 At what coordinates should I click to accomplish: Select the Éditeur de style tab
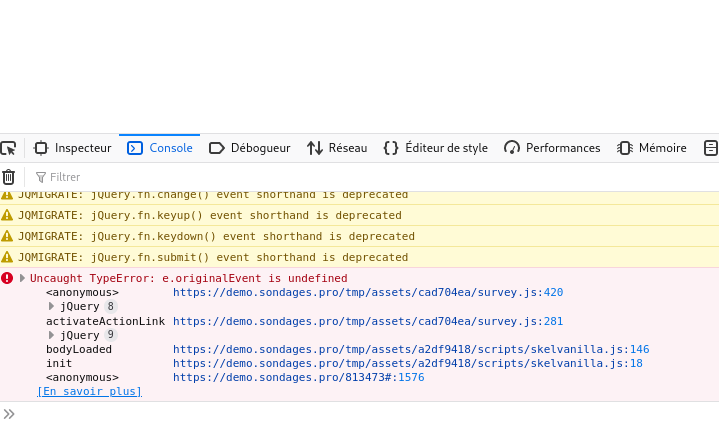pyautogui.click(x=436, y=148)
